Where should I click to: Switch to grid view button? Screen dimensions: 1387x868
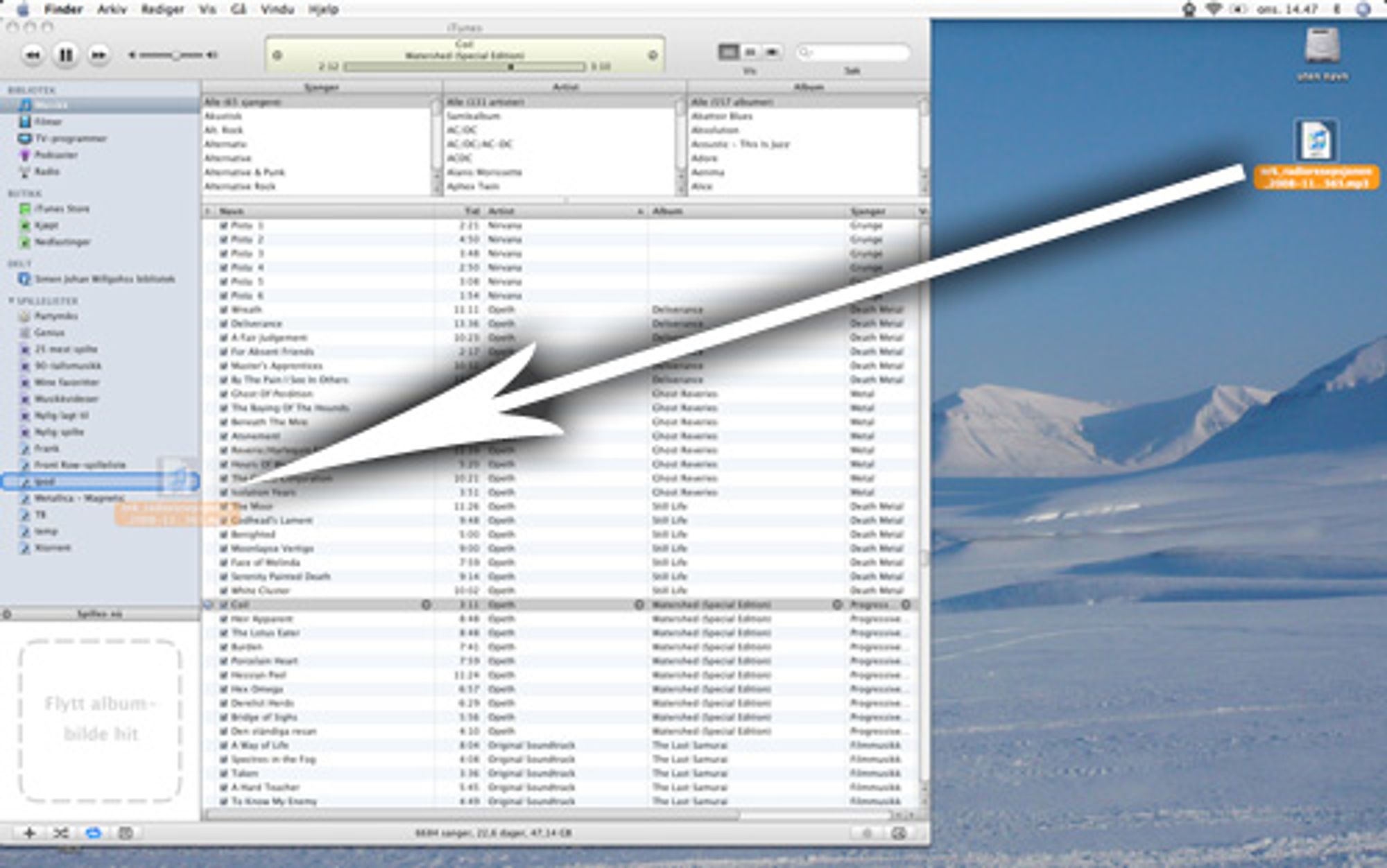[750, 52]
